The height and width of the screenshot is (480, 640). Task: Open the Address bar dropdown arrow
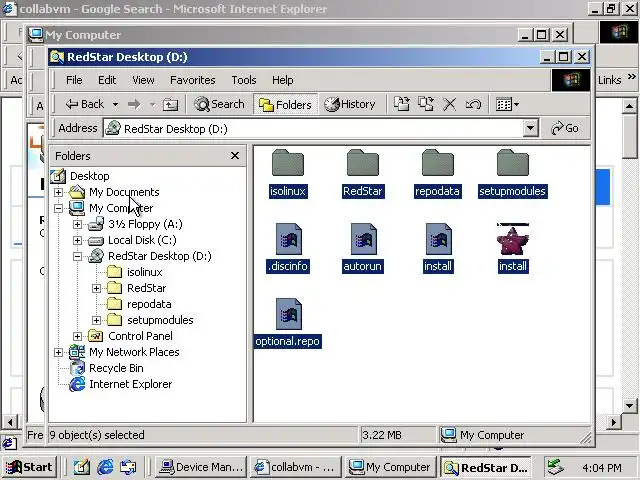[x=531, y=129]
